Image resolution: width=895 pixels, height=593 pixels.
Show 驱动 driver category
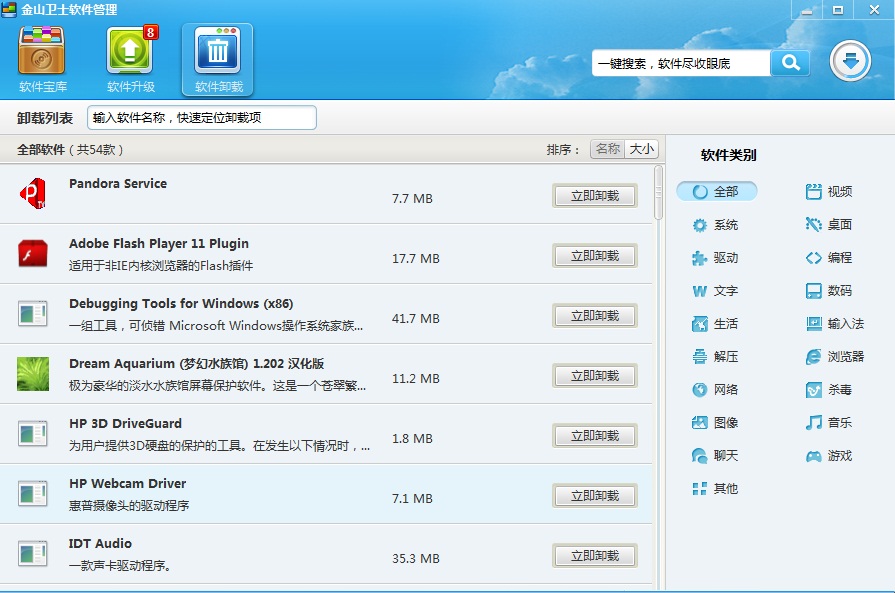click(x=715, y=258)
